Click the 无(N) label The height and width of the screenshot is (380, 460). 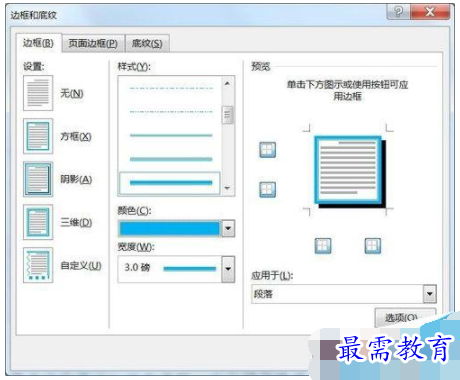pos(72,93)
